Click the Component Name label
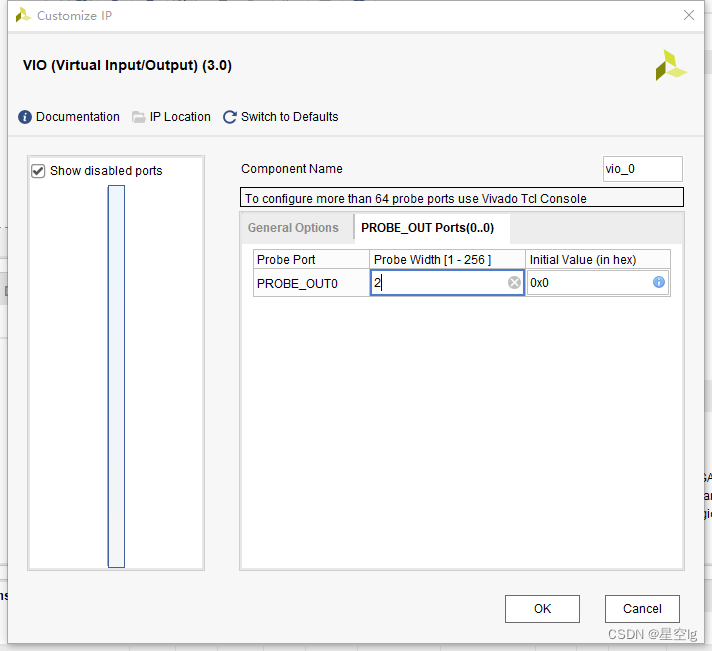The height and width of the screenshot is (651, 712). coord(292,169)
